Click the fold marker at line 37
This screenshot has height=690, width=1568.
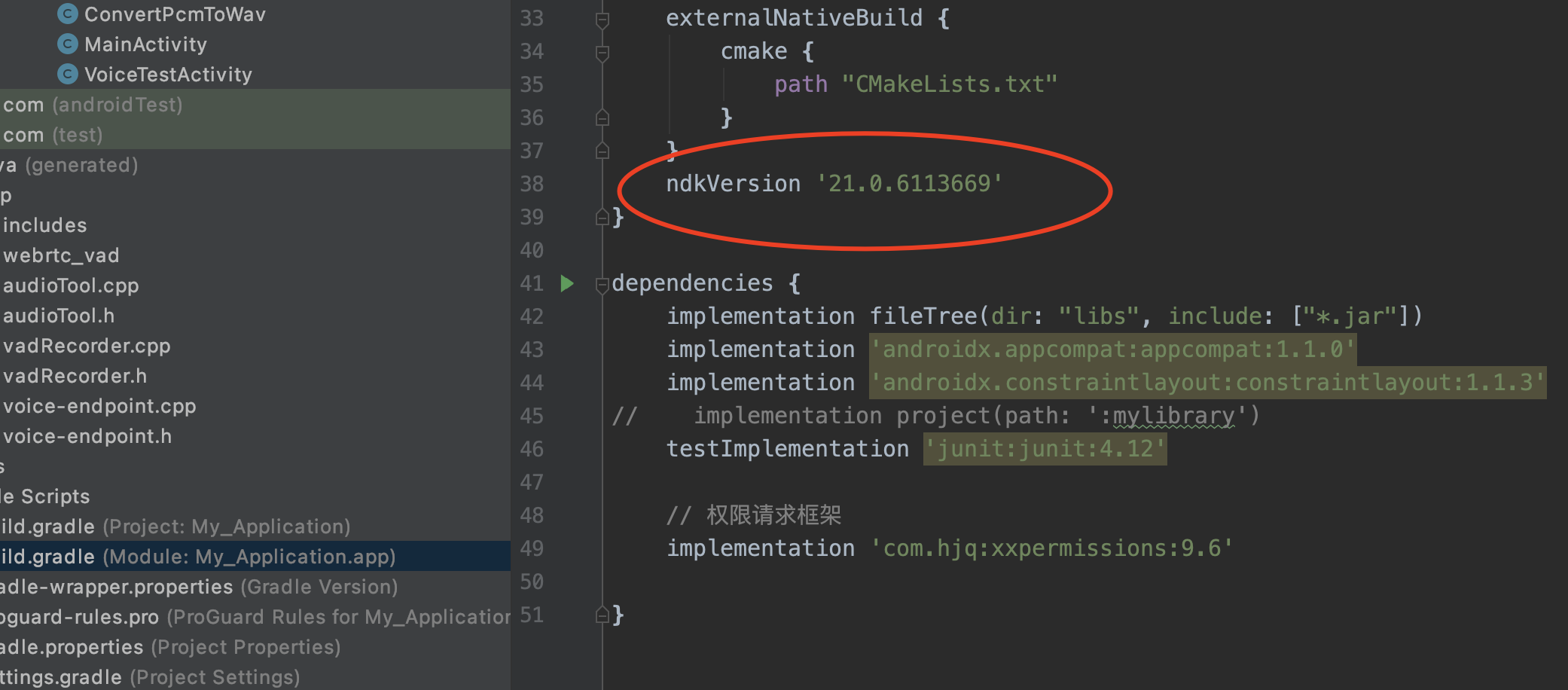tap(601, 150)
